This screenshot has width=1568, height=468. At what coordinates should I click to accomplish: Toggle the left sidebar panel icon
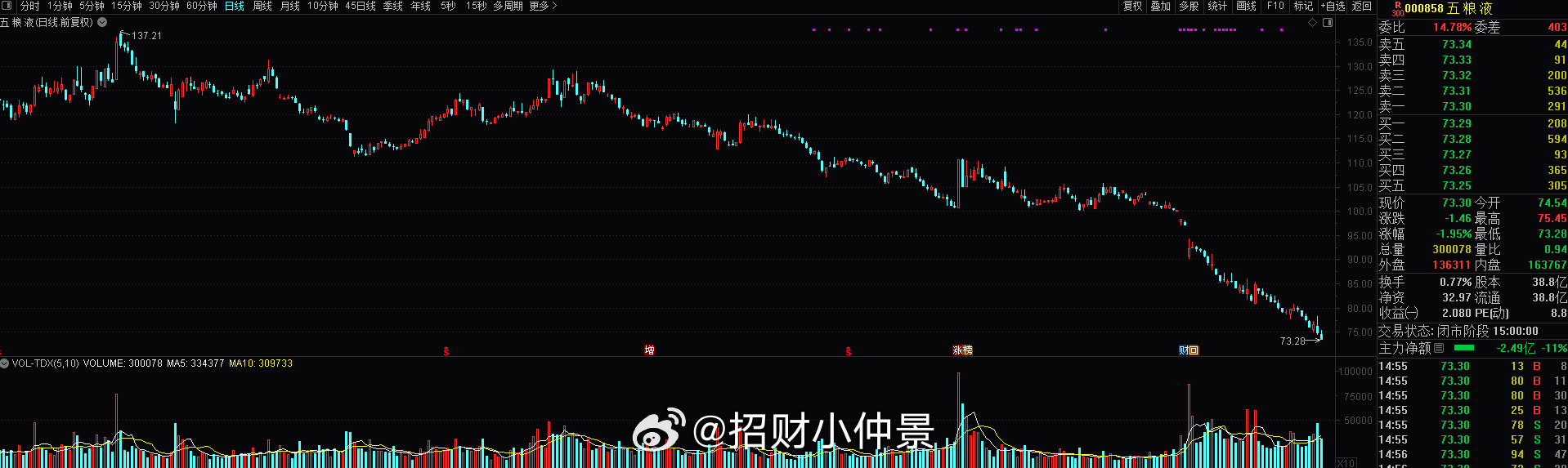click(7, 6)
